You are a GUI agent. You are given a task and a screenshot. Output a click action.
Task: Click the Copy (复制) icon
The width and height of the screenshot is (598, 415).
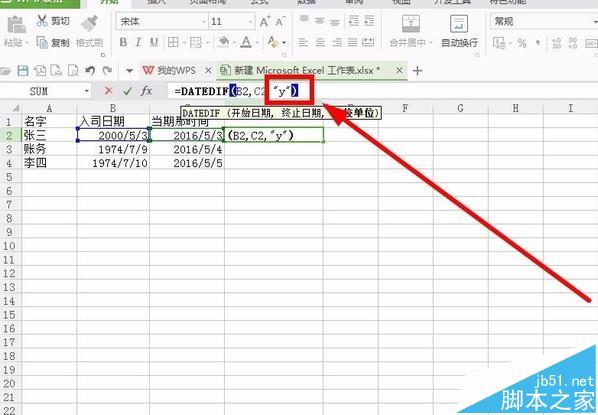click(x=42, y=42)
